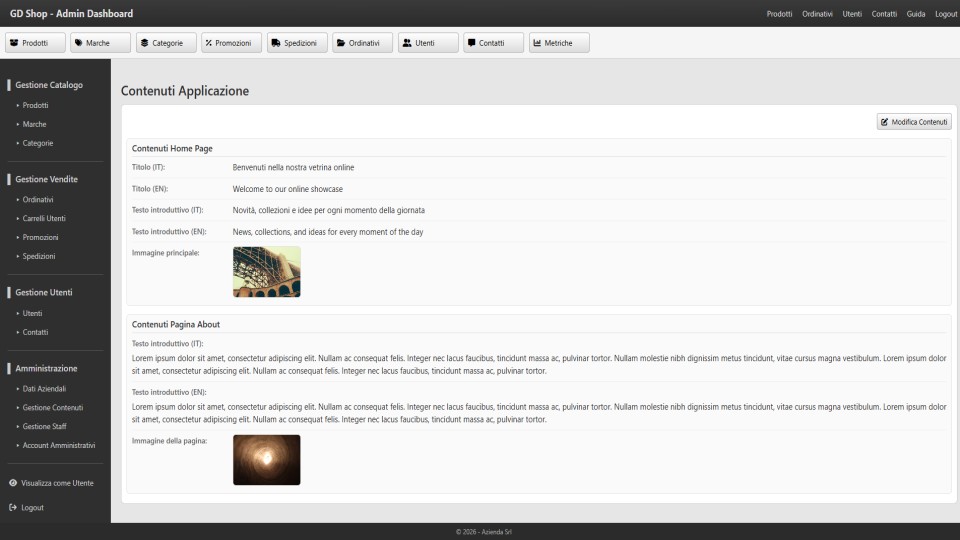Click the Ordinativi toolbar button label
960x540 pixels.
(364, 43)
